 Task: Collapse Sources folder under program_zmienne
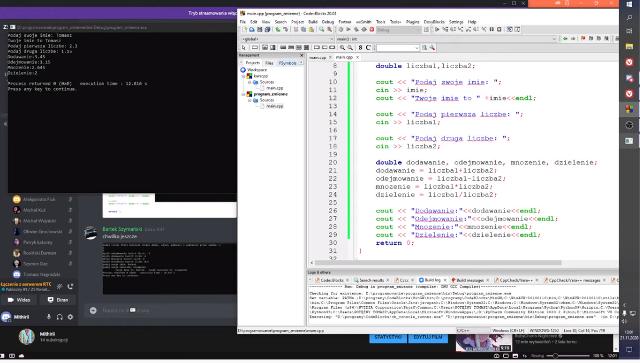tap(250, 100)
